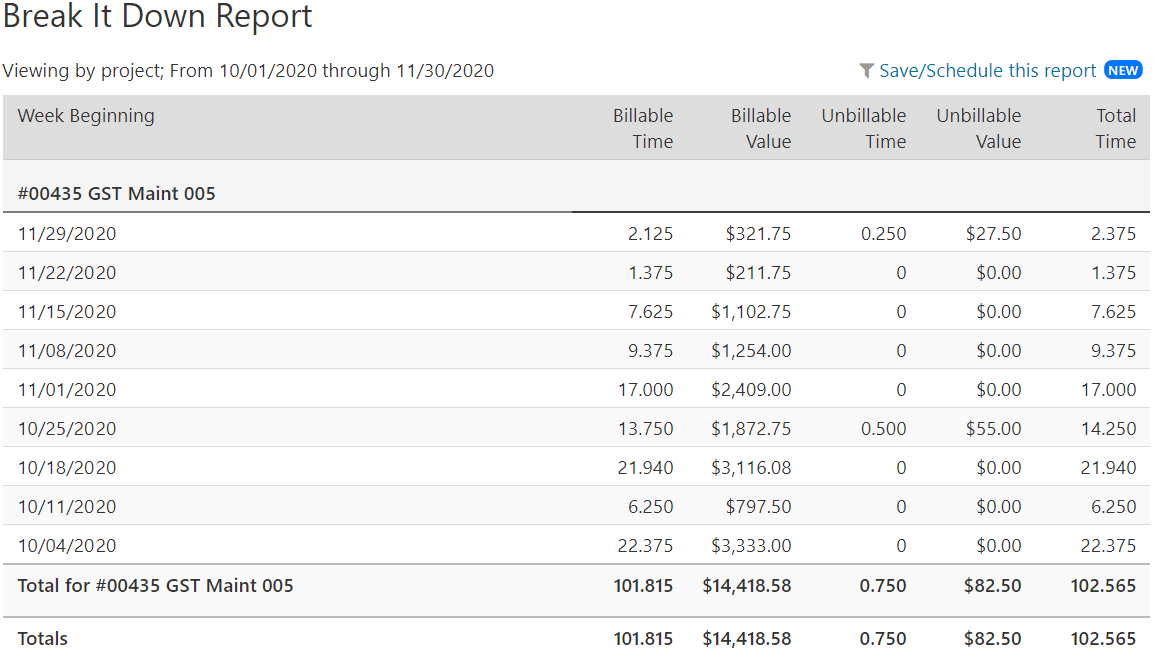Screen dimensions: 1154x667
Task: Sort by the Billable Value column header
Action: tap(760, 128)
